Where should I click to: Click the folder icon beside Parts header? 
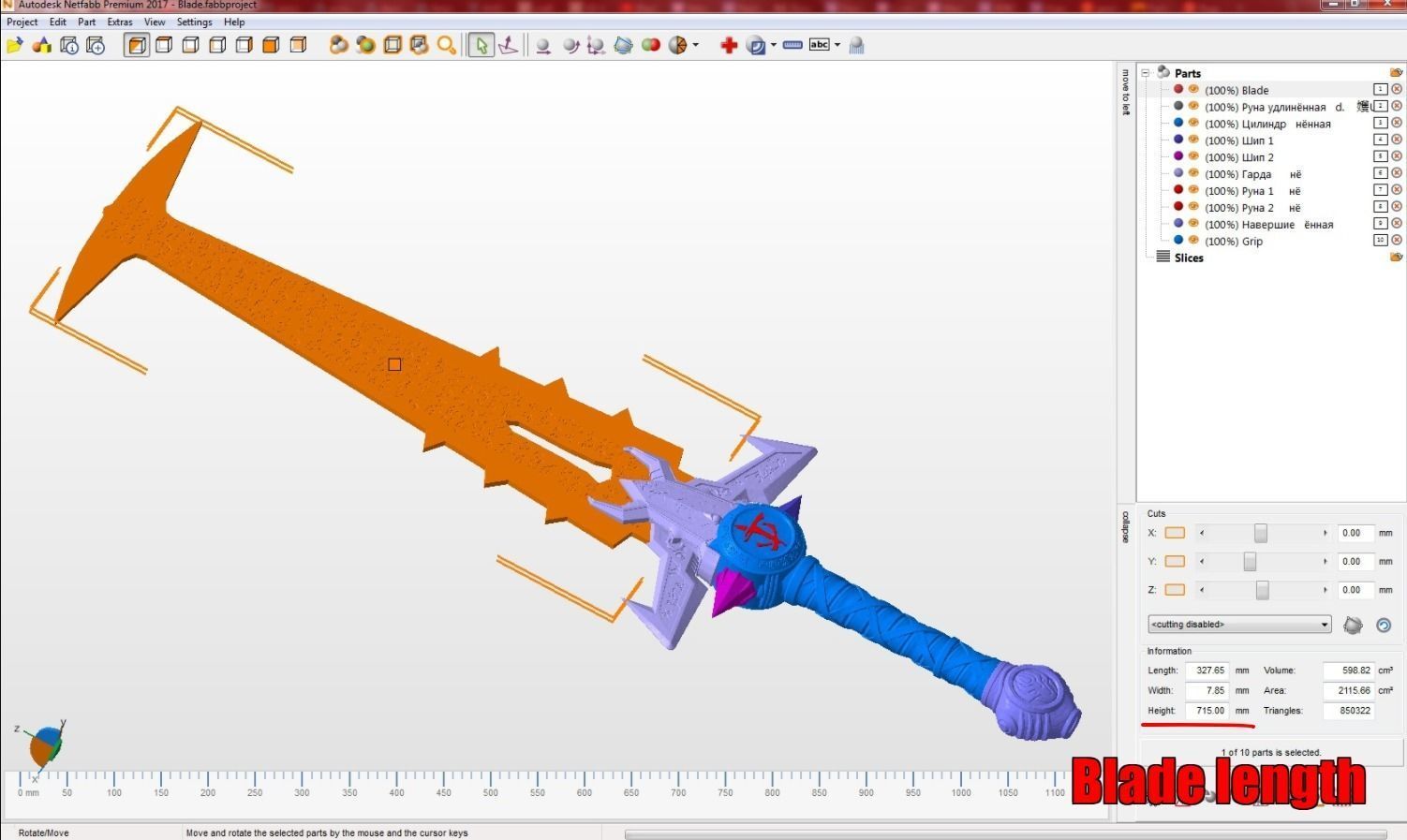click(x=1397, y=73)
